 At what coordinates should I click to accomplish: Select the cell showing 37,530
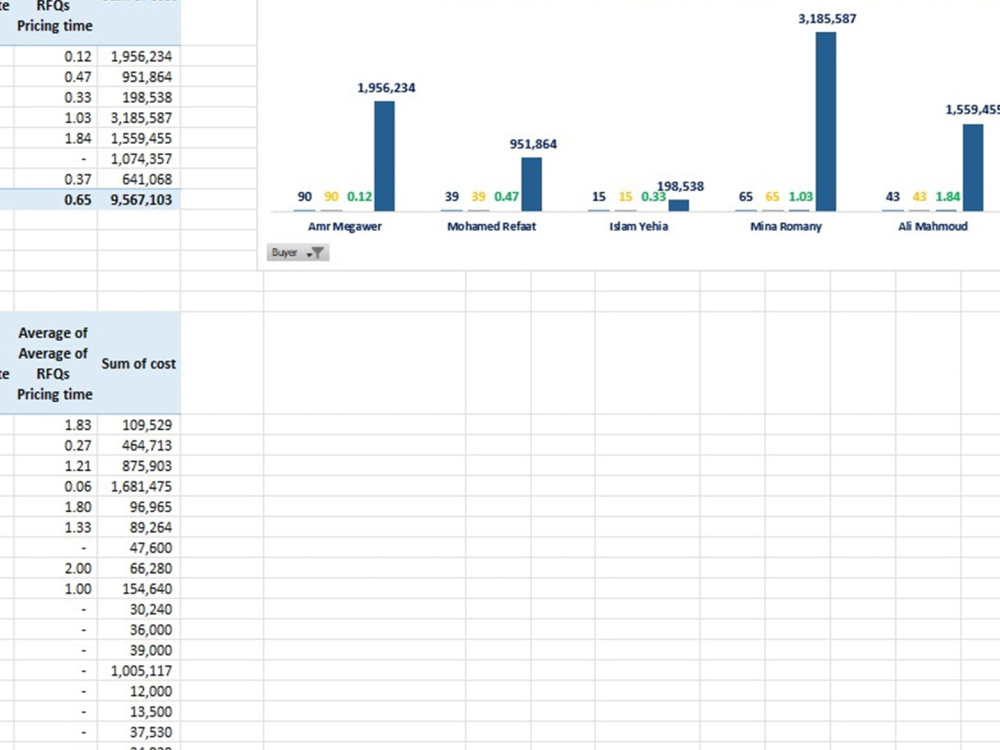coord(139,732)
